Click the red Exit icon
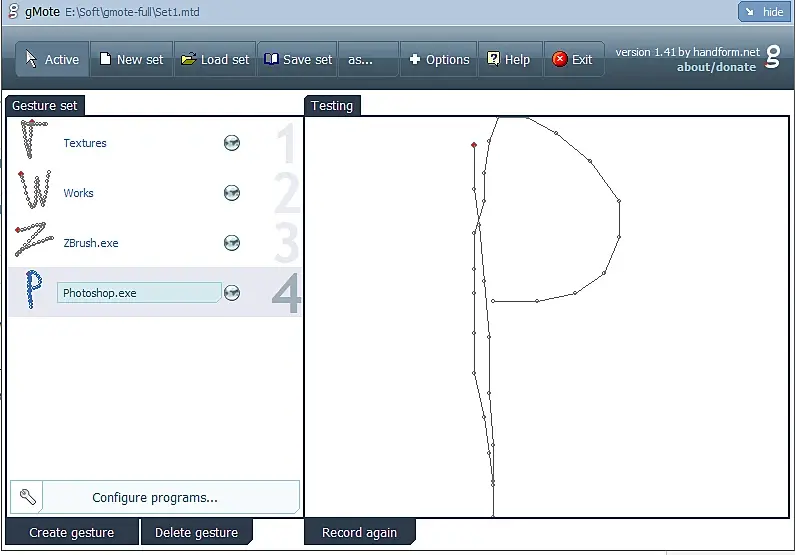This screenshot has width=795, height=555. pos(560,59)
